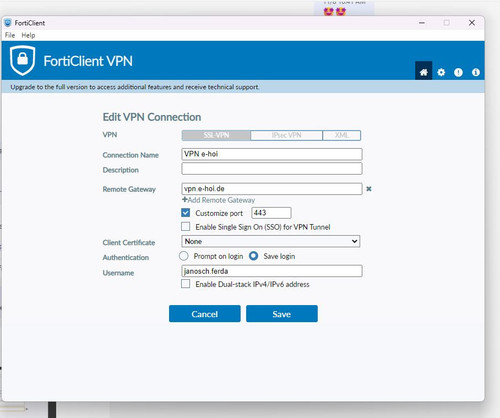Screen dimensions: 500x418
Task: Click the Save button
Action: [282, 314]
